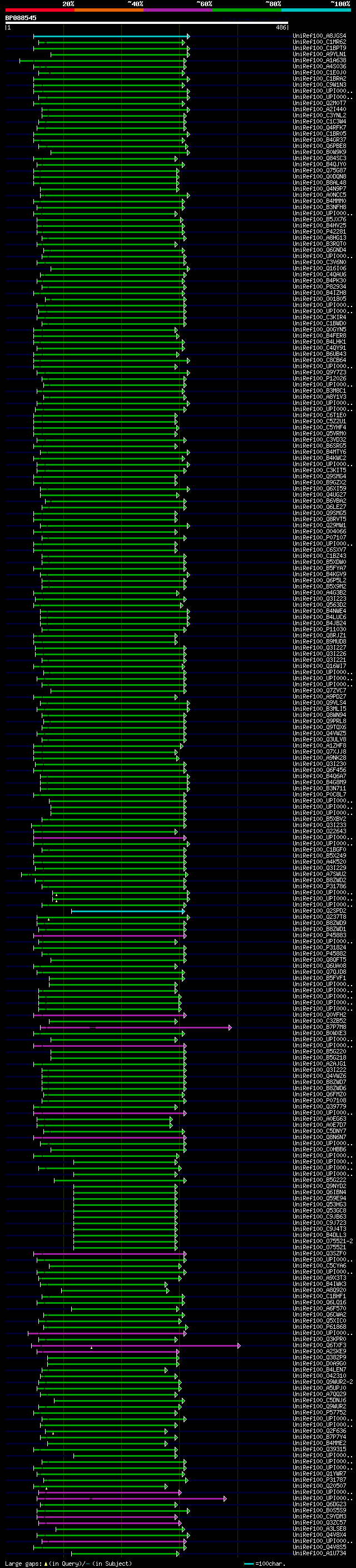Click the white query sequence bar
The image size is (356, 1568).
[x=147, y=23]
